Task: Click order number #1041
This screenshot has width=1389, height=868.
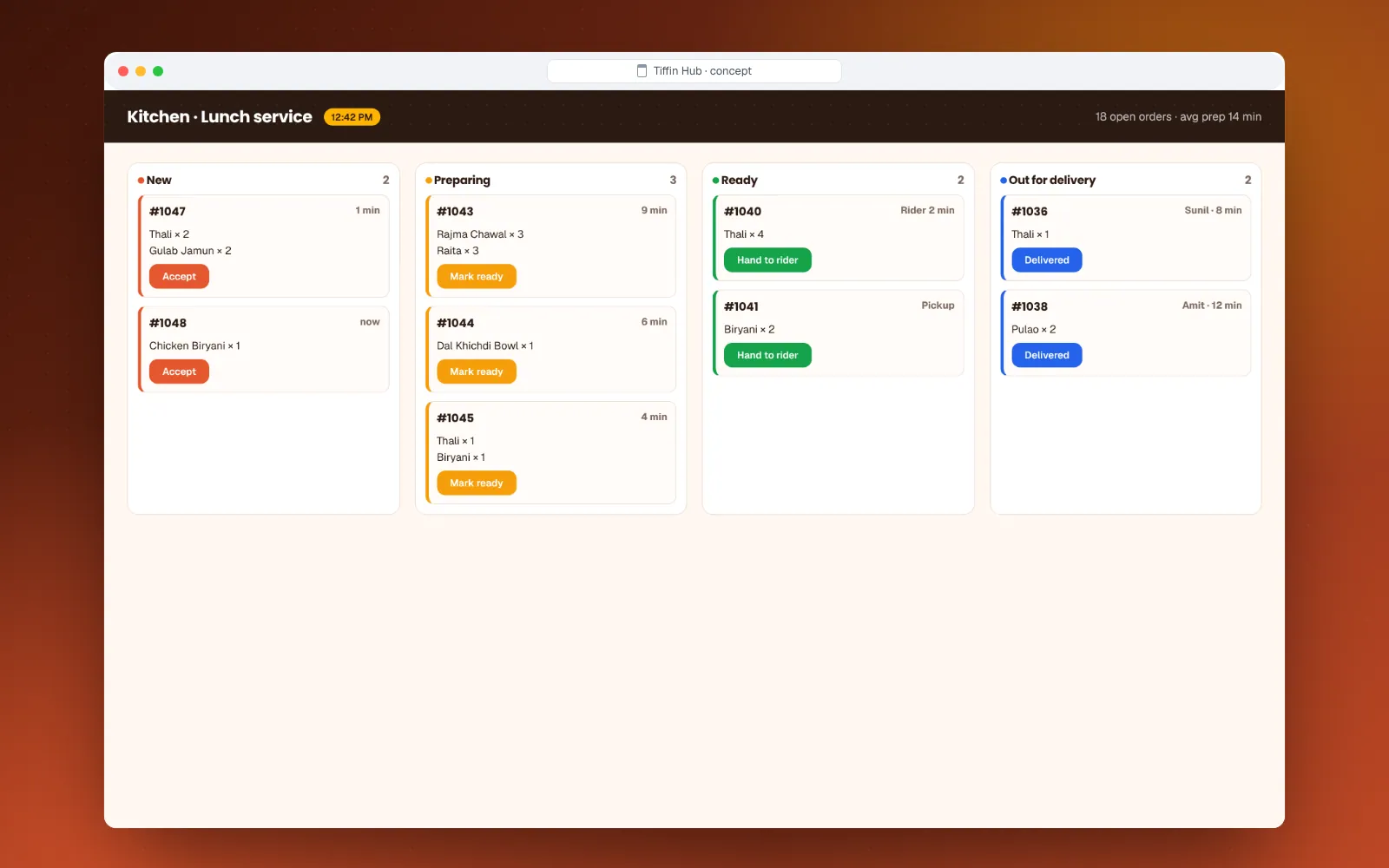Action: click(x=741, y=306)
